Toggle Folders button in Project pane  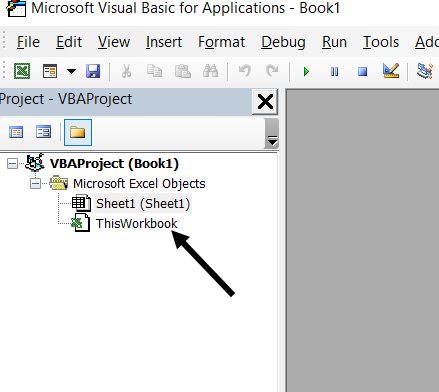coord(78,132)
